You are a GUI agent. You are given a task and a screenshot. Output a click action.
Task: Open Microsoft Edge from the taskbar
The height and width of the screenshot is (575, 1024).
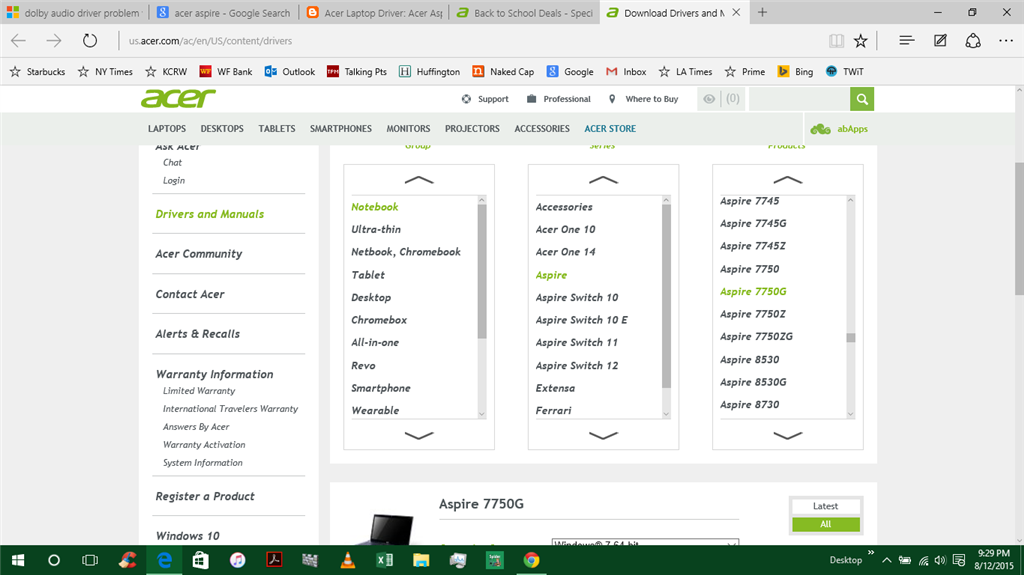pos(165,560)
